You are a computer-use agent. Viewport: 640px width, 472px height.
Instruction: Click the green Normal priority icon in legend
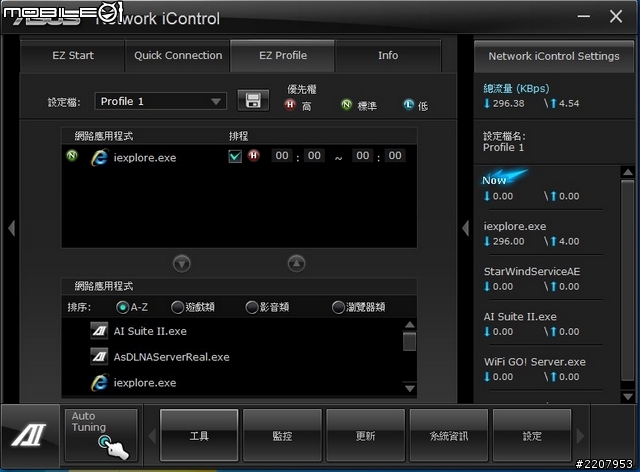pos(346,105)
